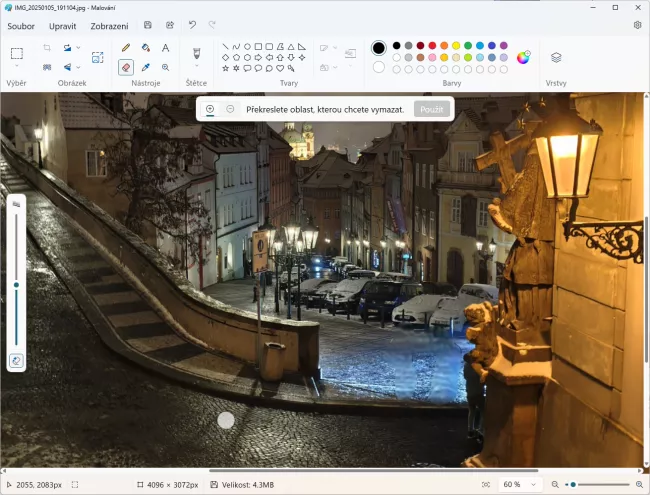The image size is (650, 495).
Task: Click the Eraser tool
Action: click(126, 67)
